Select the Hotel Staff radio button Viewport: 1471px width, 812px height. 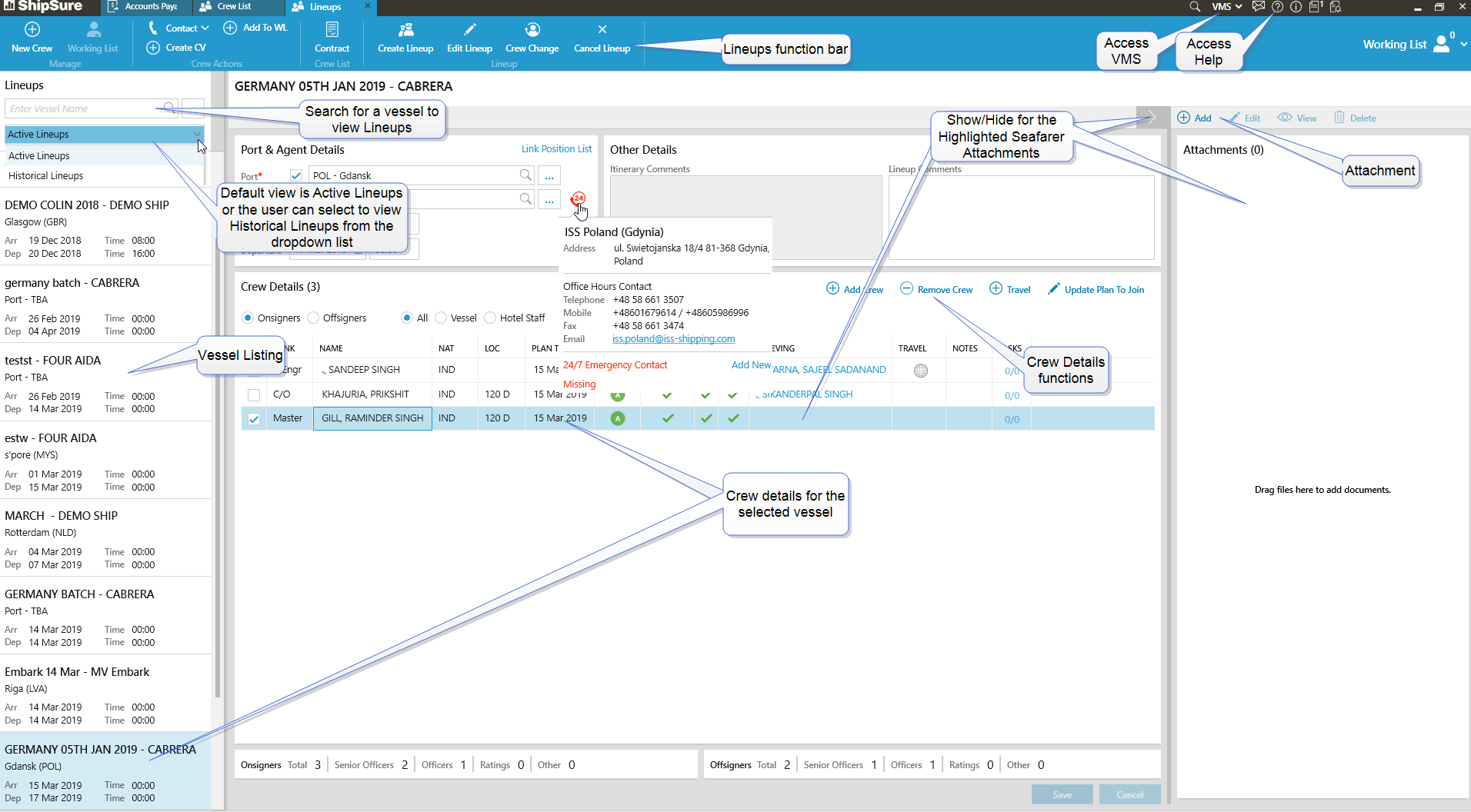[490, 318]
